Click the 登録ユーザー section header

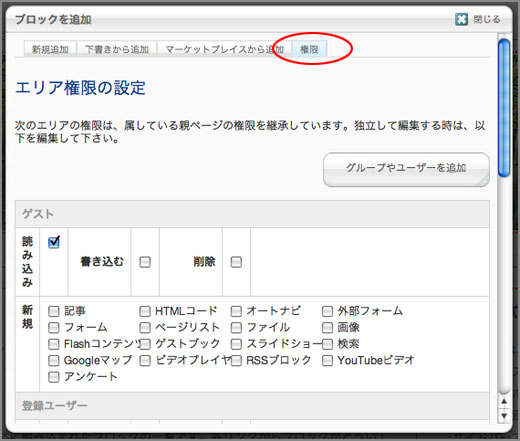252,406
